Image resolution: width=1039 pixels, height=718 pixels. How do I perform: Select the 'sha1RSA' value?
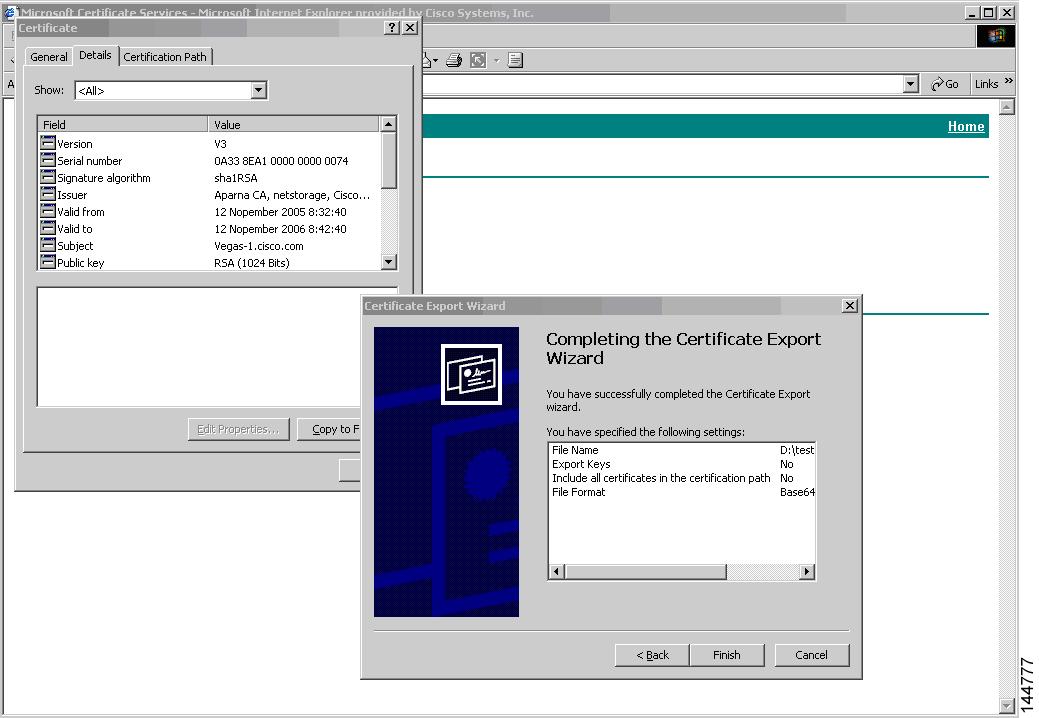[236, 178]
